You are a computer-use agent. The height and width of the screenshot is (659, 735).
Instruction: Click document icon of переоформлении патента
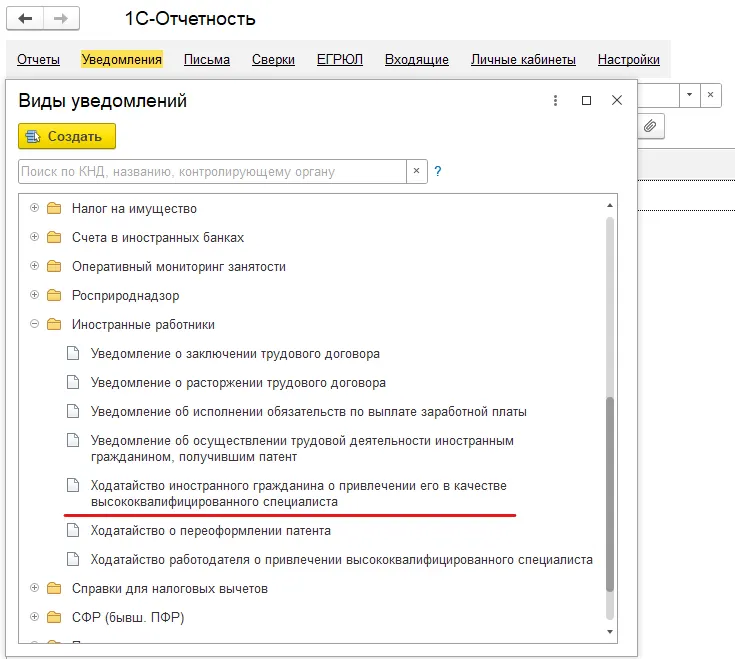click(73, 530)
